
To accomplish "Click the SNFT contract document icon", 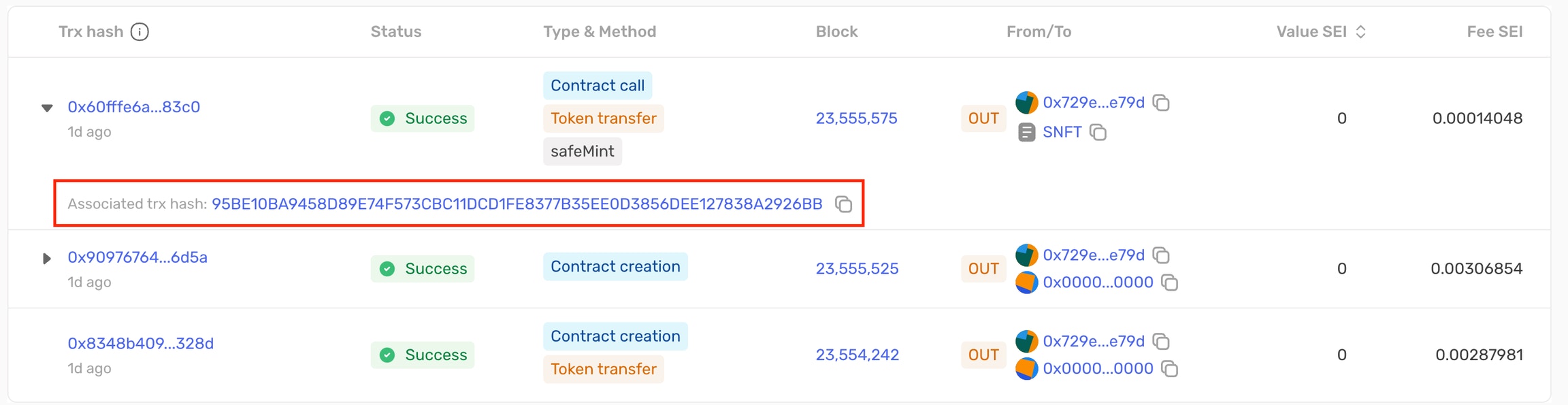I will pos(1026,132).
